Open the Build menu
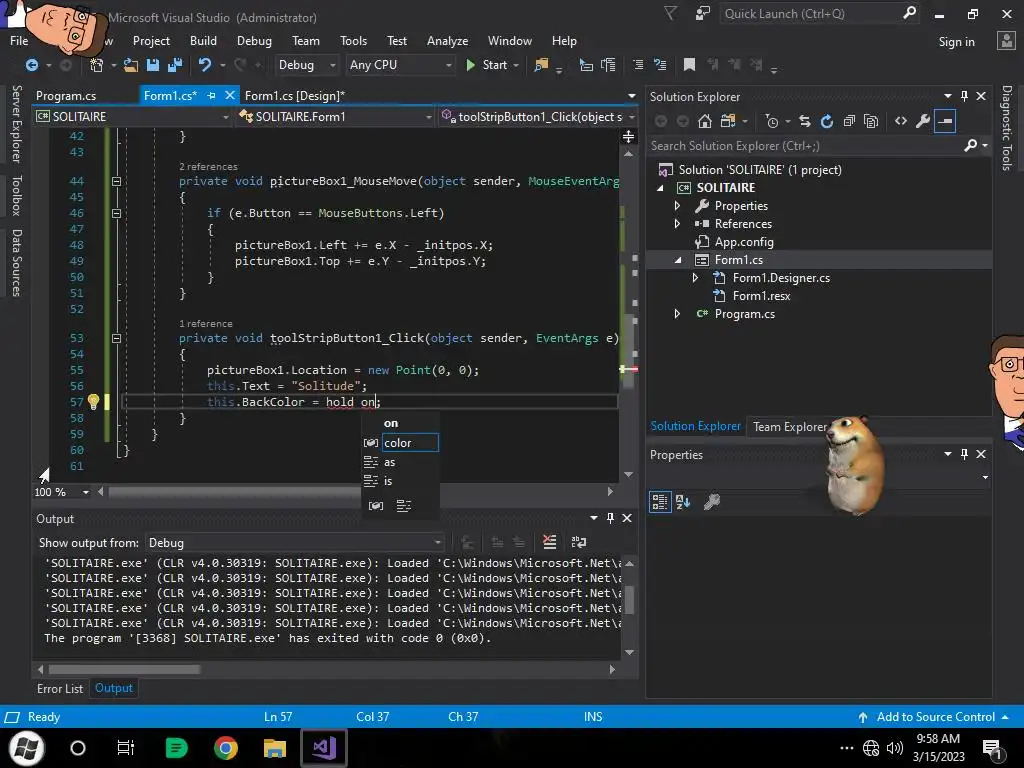 pyautogui.click(x=203, y=40)
